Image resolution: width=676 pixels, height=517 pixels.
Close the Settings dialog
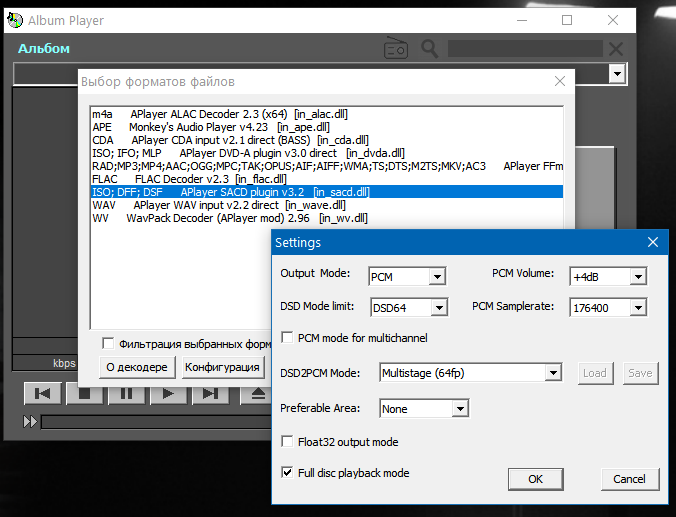click(653, 242)
